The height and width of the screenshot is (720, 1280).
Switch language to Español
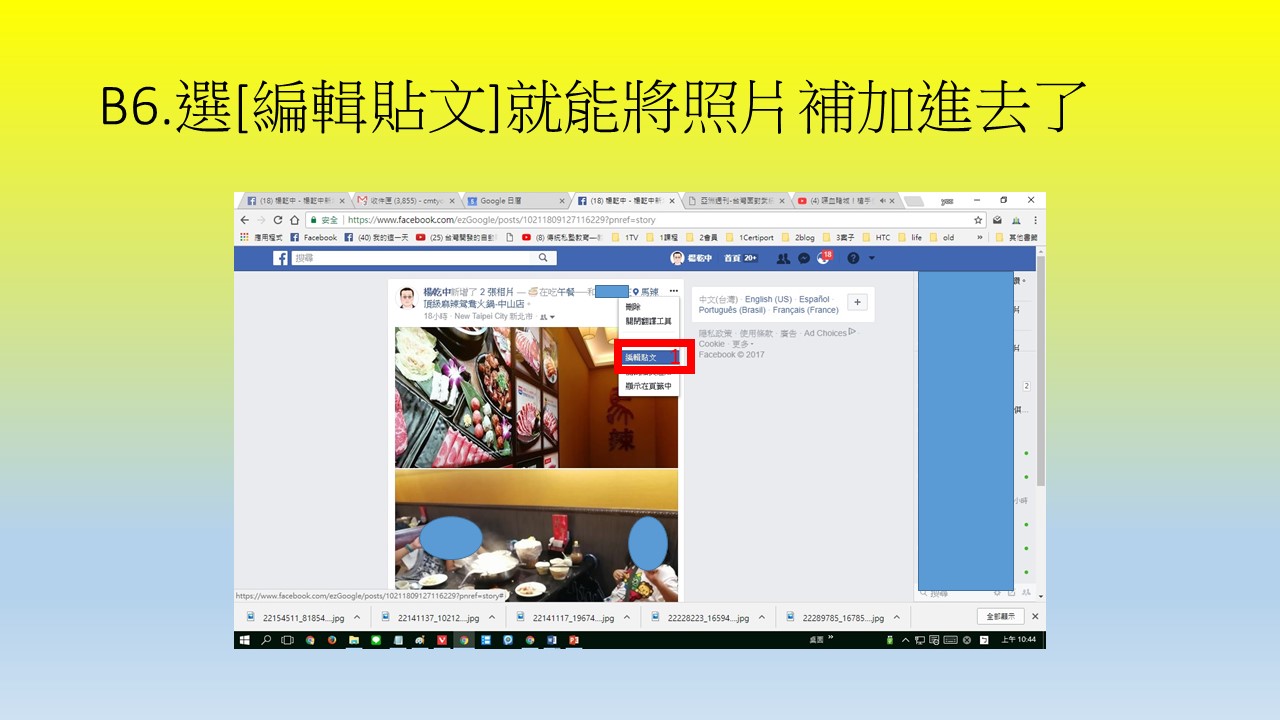tap(814, 299)
